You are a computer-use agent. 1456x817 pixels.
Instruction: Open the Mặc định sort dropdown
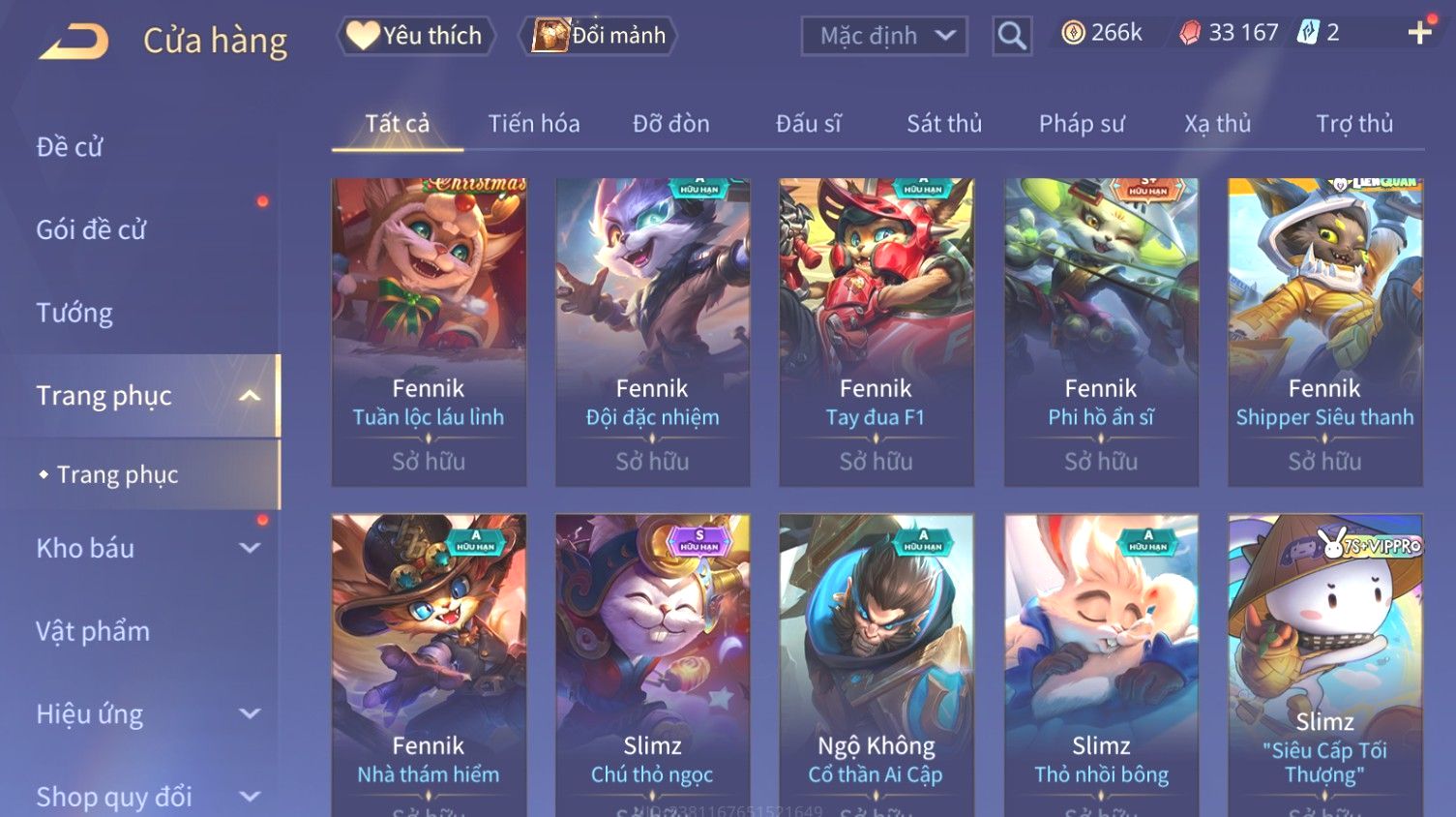(884, 36)
